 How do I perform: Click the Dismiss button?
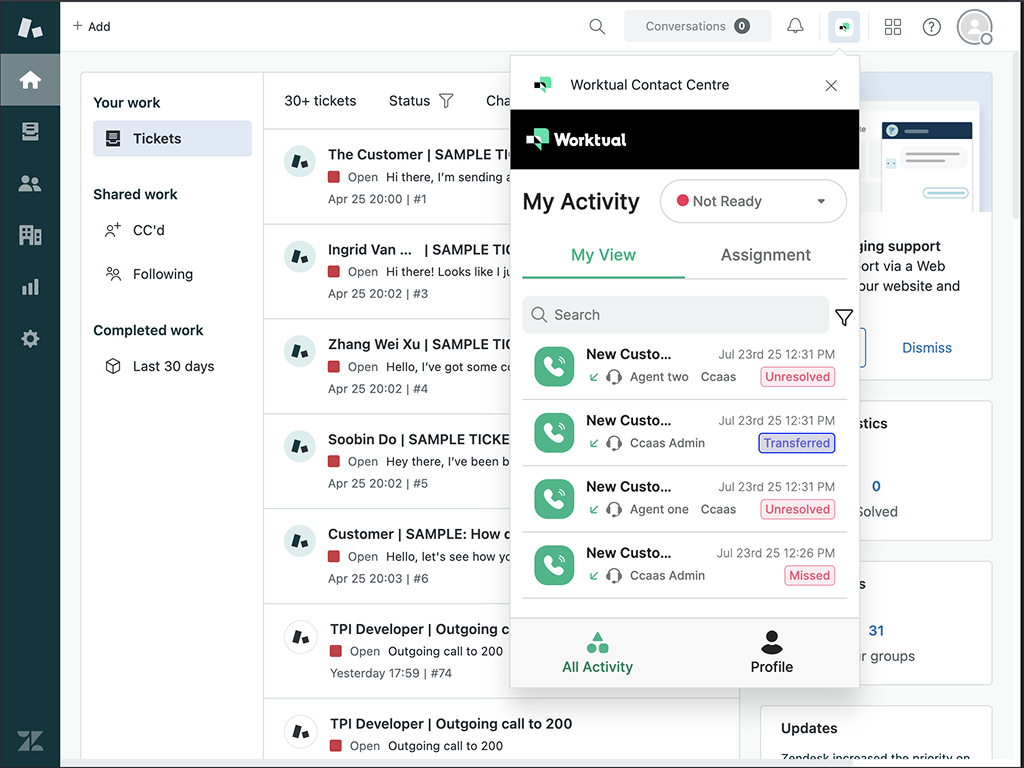[926, 347]
